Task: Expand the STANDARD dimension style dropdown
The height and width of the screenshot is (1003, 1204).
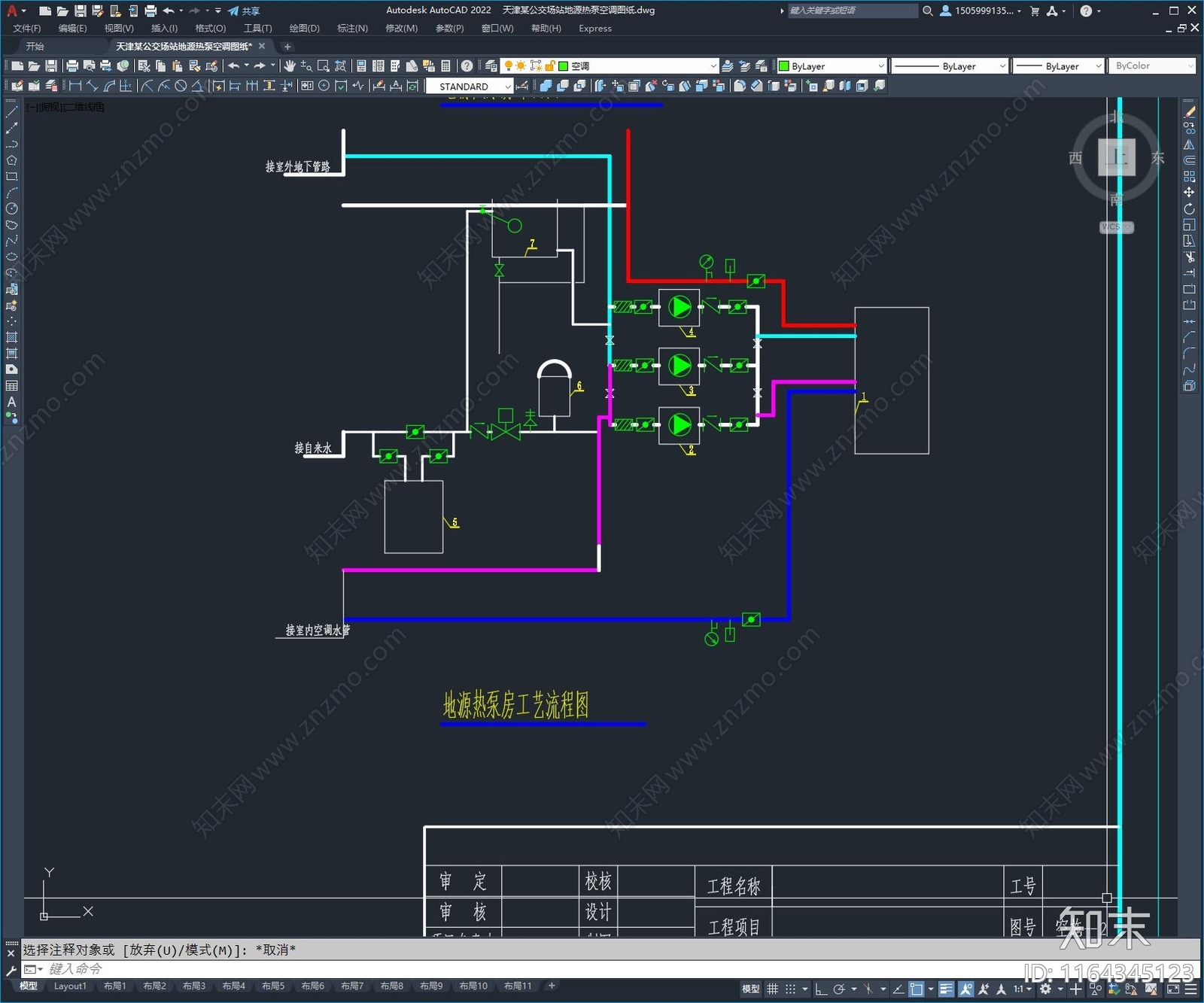Action: 508,87
